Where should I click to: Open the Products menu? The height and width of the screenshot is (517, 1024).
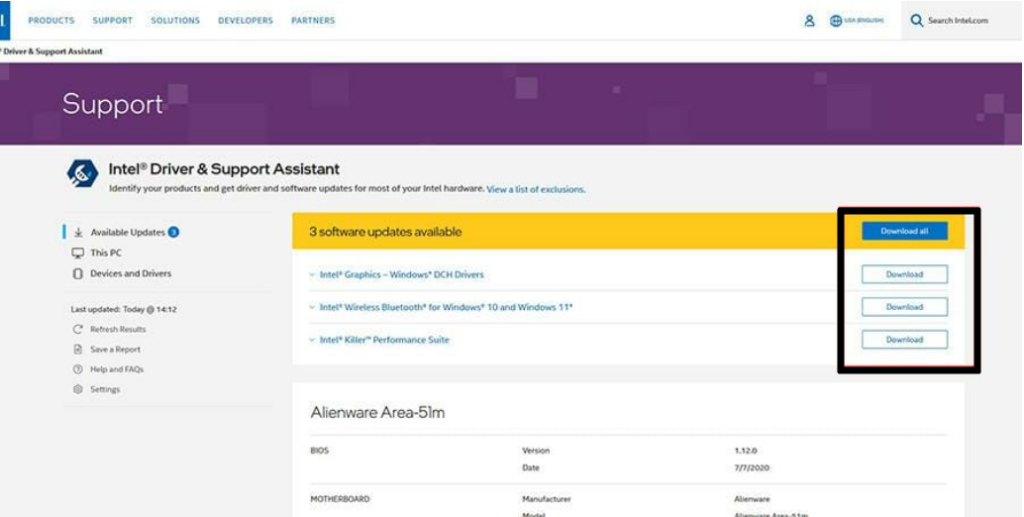(x=51, y=21)
